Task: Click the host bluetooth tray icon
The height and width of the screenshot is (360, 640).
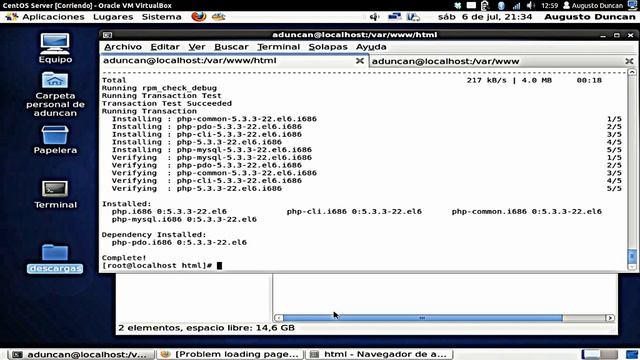Action: pos(501,5)
